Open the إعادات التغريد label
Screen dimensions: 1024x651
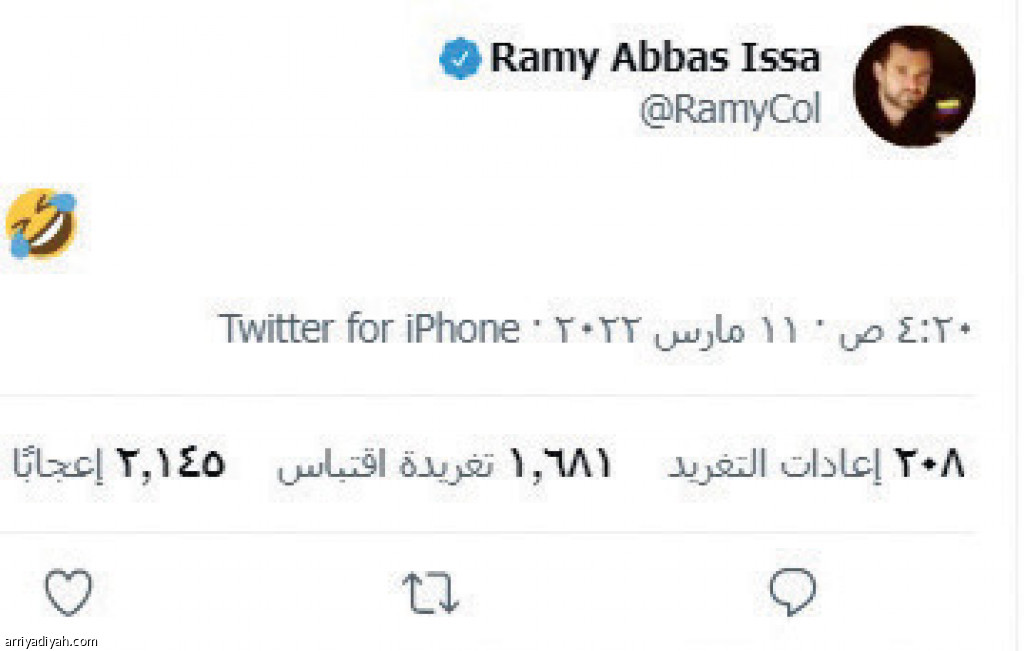click(x=774, y=465)
